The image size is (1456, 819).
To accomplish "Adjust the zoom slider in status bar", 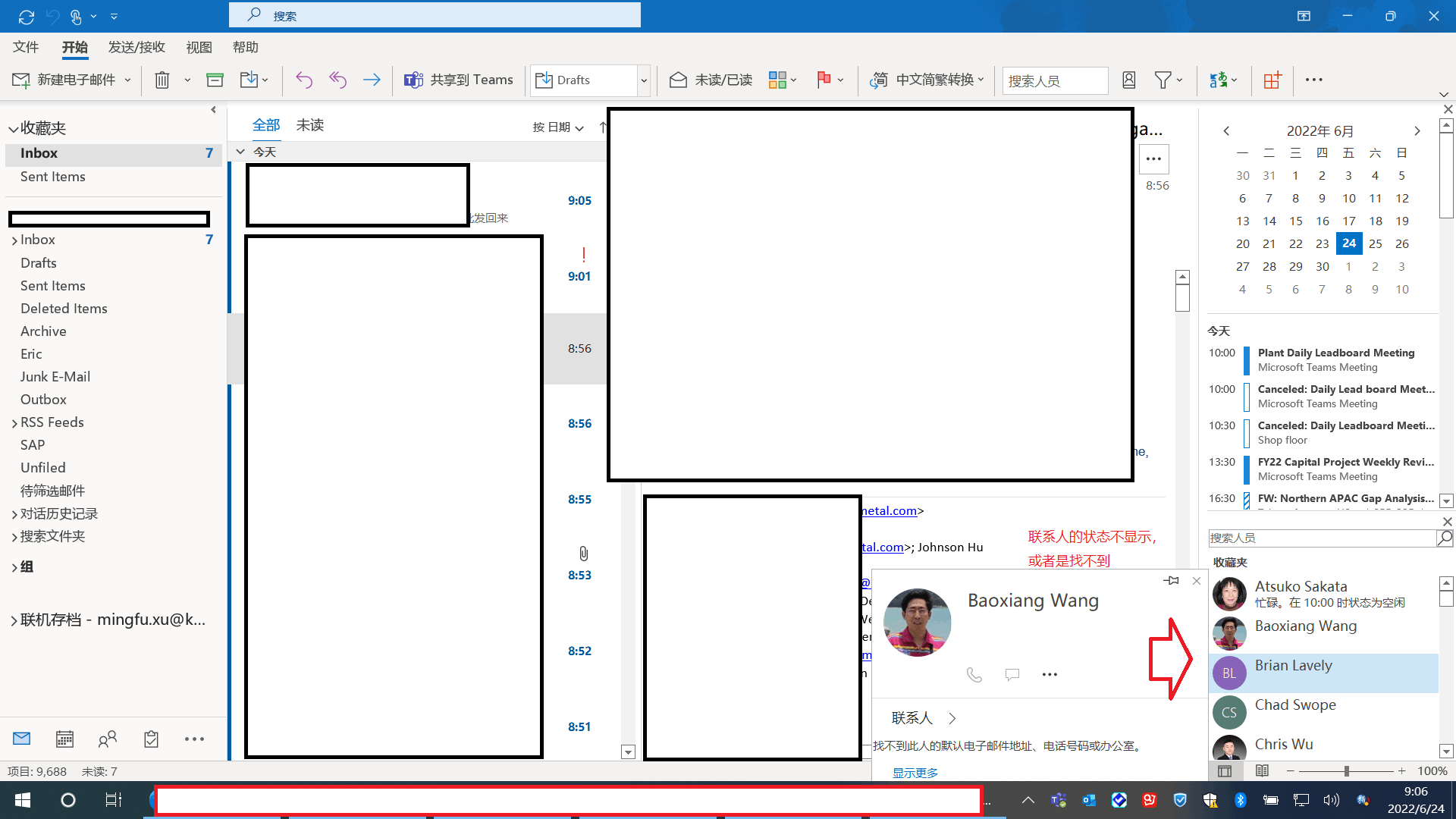I will [1346, 771].
